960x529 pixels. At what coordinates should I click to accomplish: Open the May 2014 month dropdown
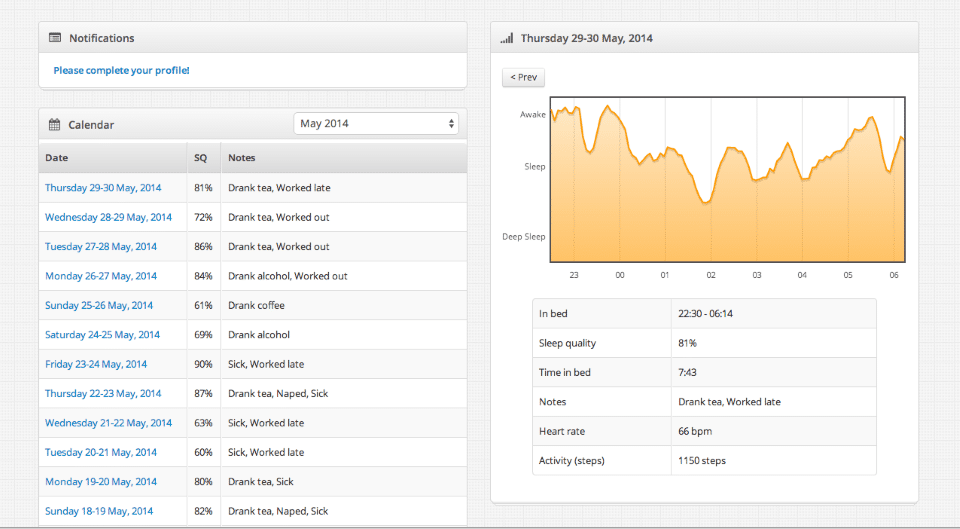[376, 124]
